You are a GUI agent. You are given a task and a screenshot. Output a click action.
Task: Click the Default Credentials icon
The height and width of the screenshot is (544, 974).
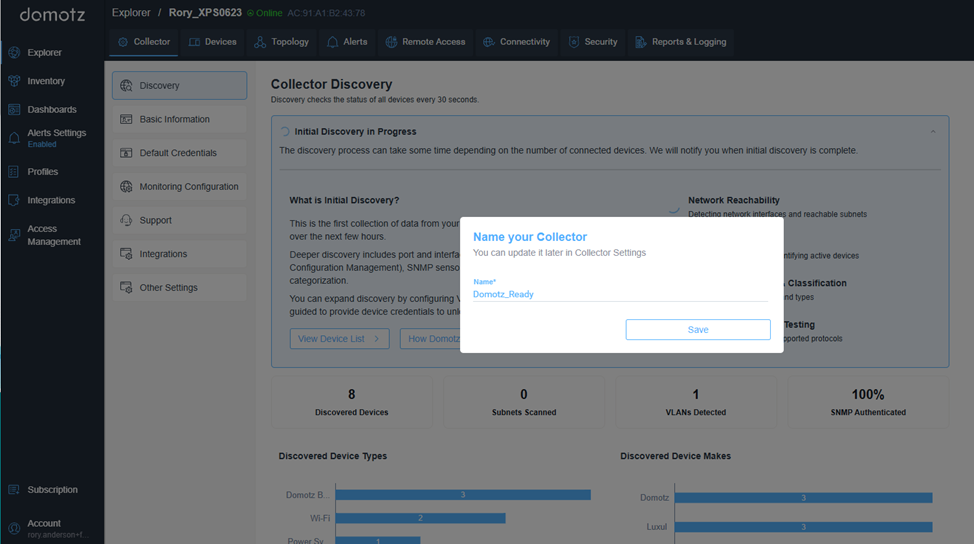(126, 153)
